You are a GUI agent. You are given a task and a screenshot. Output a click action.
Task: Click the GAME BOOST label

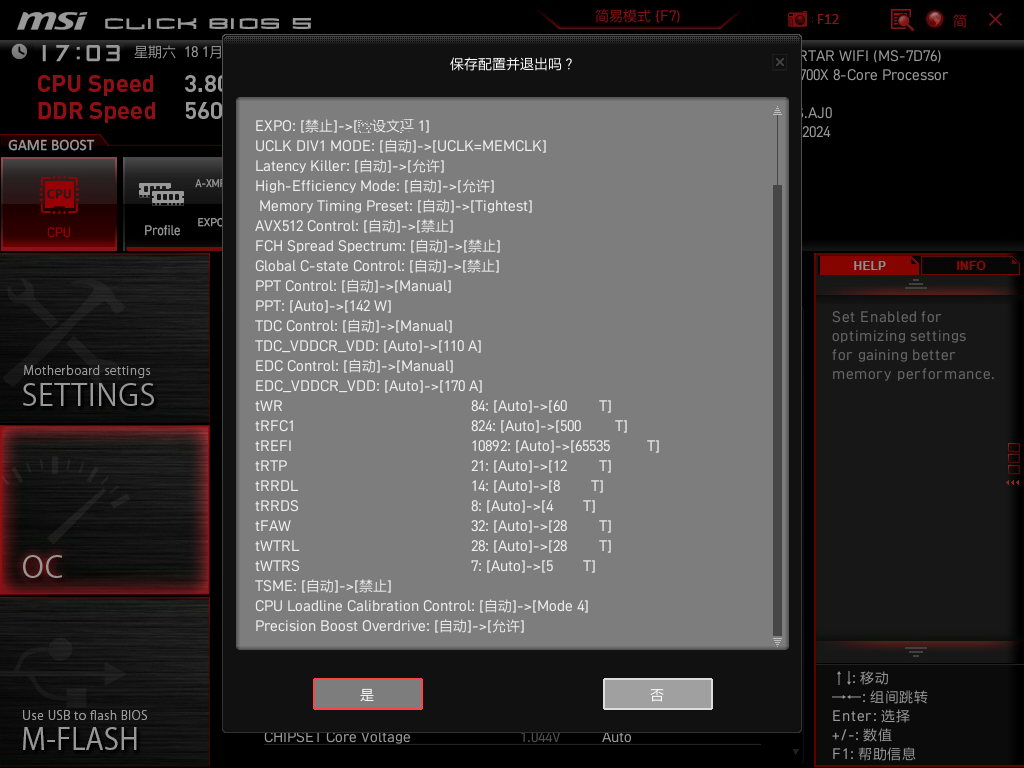point(51,145)
